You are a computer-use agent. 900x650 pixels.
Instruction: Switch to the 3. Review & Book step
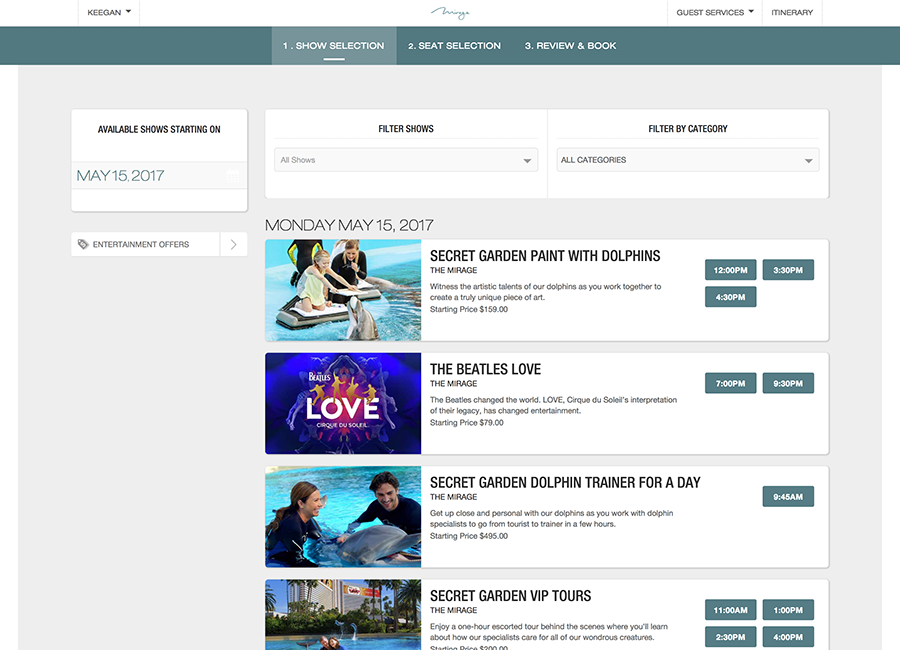[x=571, y=45]
